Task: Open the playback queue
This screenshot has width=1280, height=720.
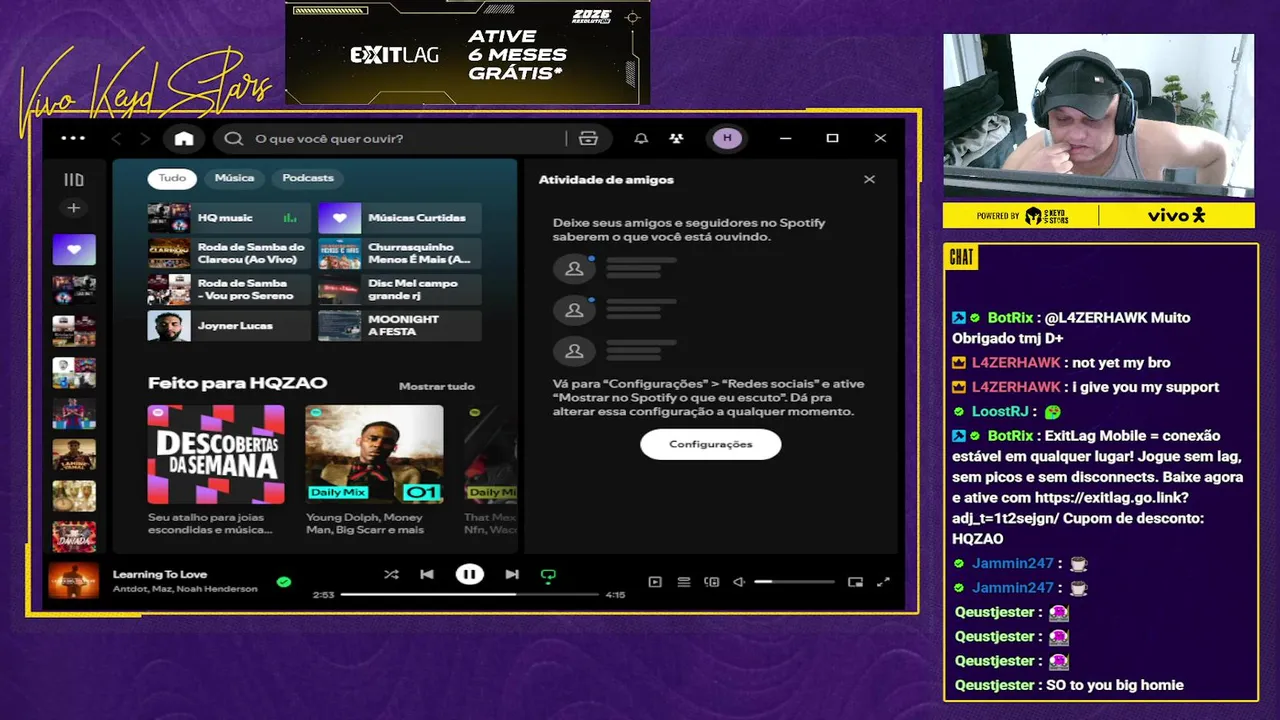Action: pyautogui.click(x=684, y=582)
